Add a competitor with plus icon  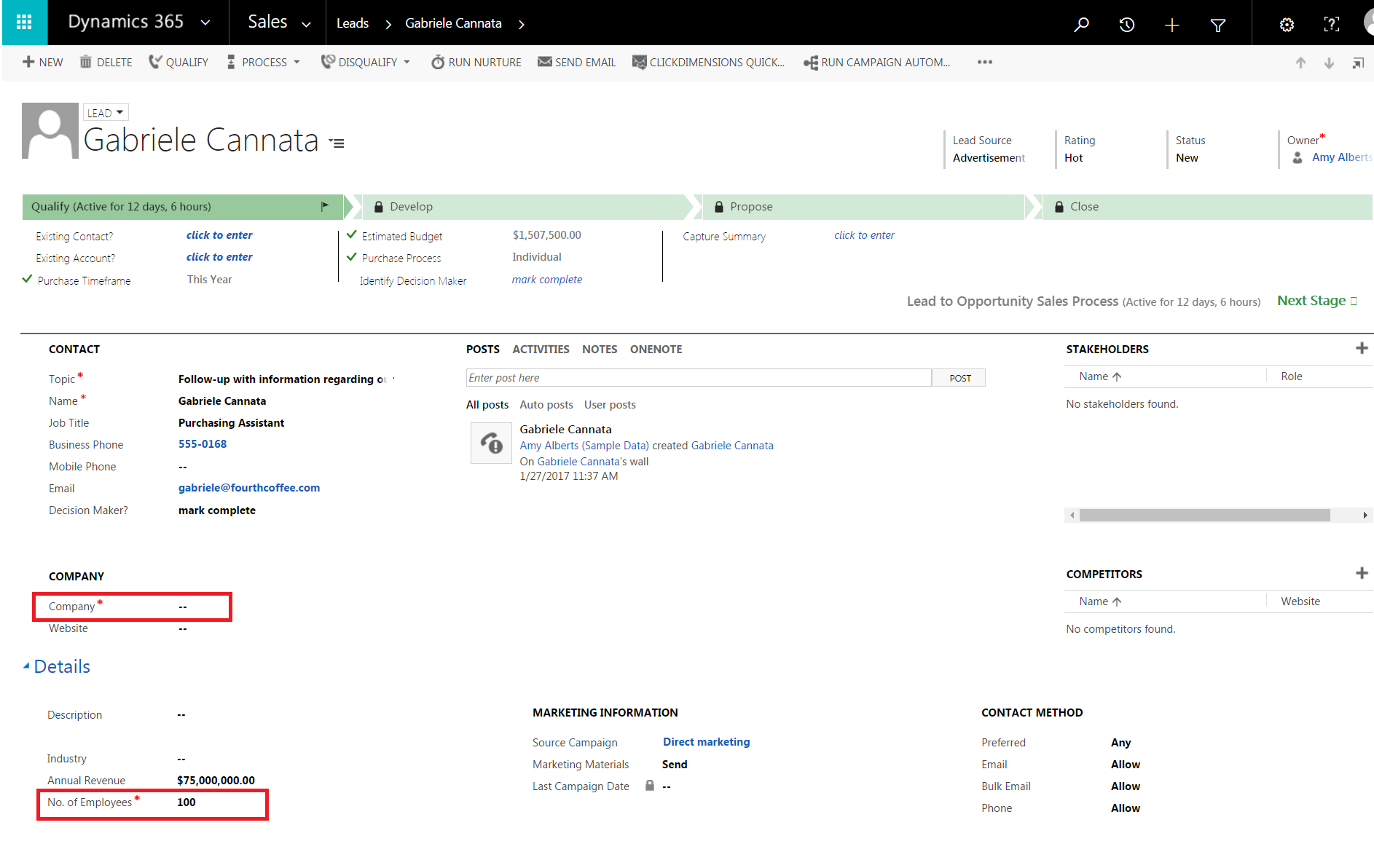[x=1361, y=574]
